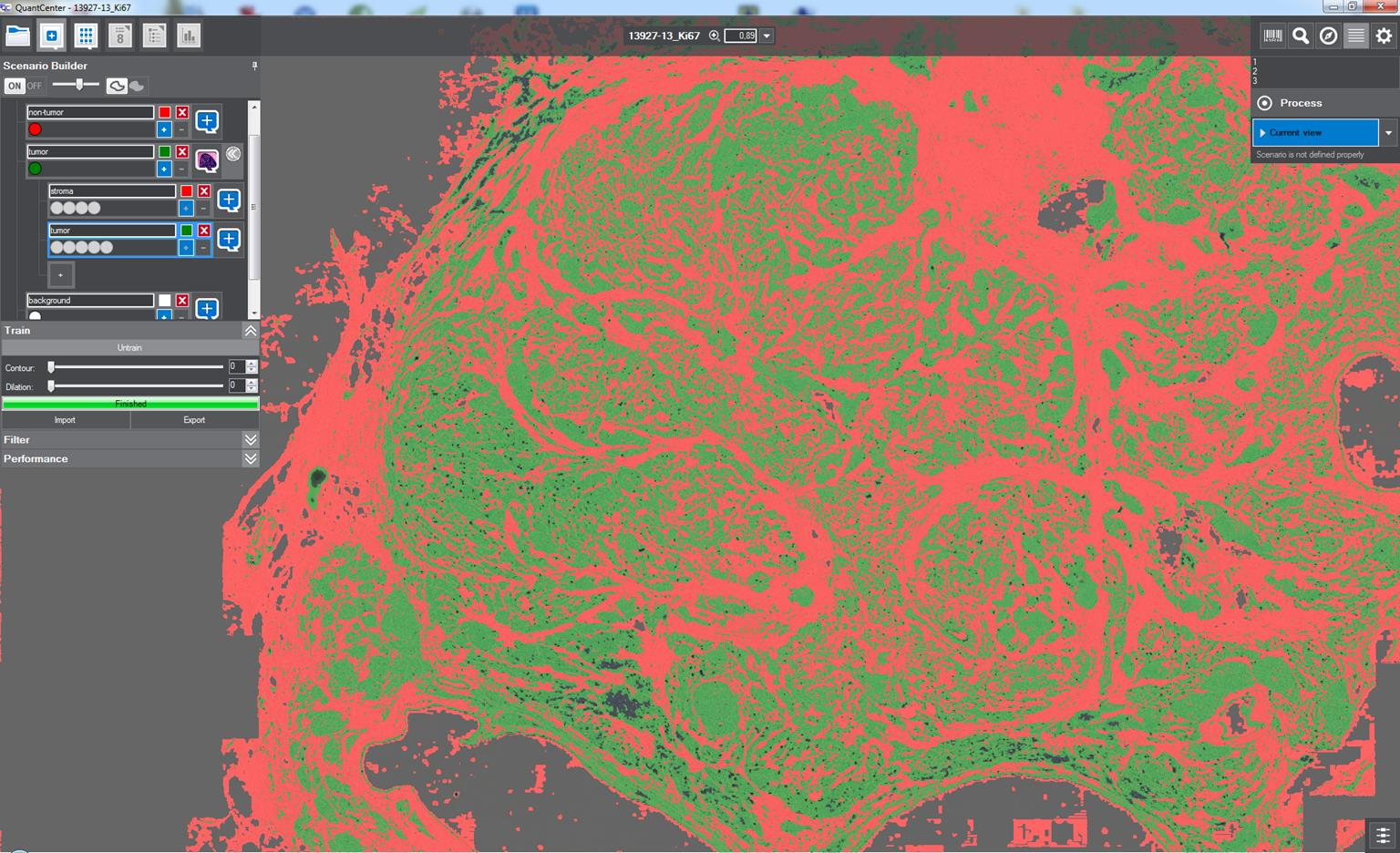Open the purple tissue icon for tumor

207,160
